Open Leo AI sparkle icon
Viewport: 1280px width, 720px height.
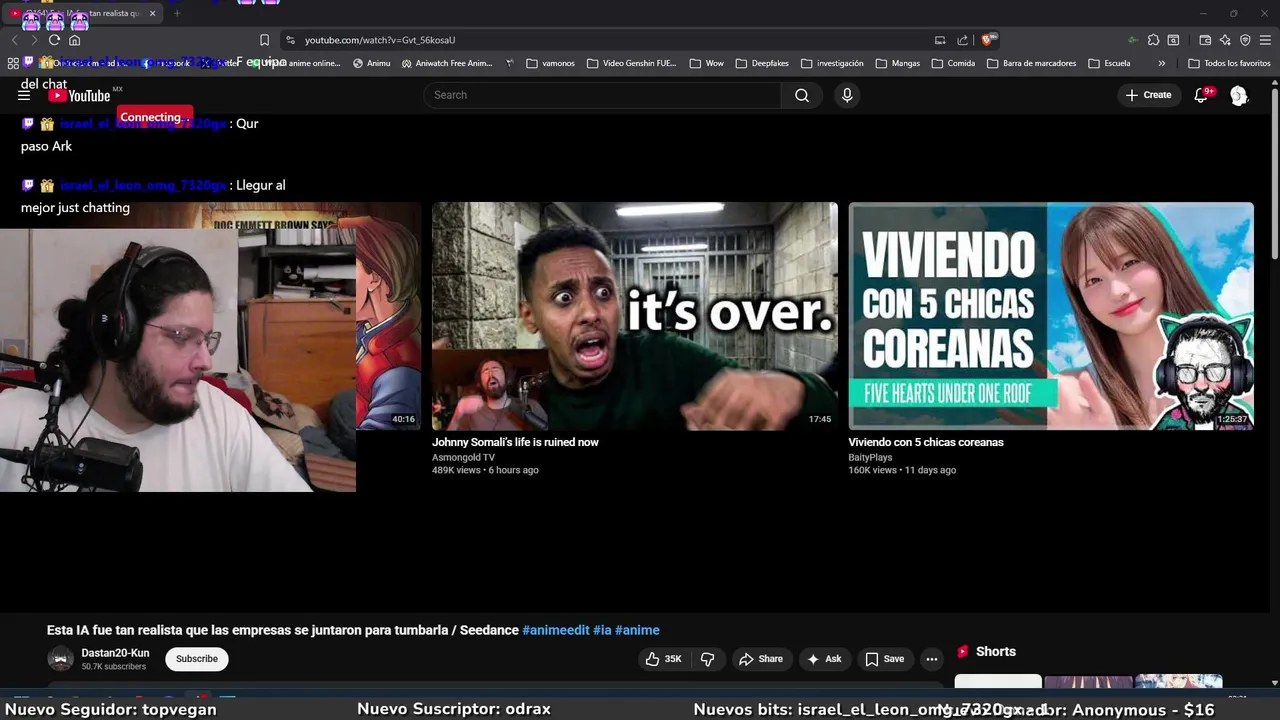tap(1225, 40)
